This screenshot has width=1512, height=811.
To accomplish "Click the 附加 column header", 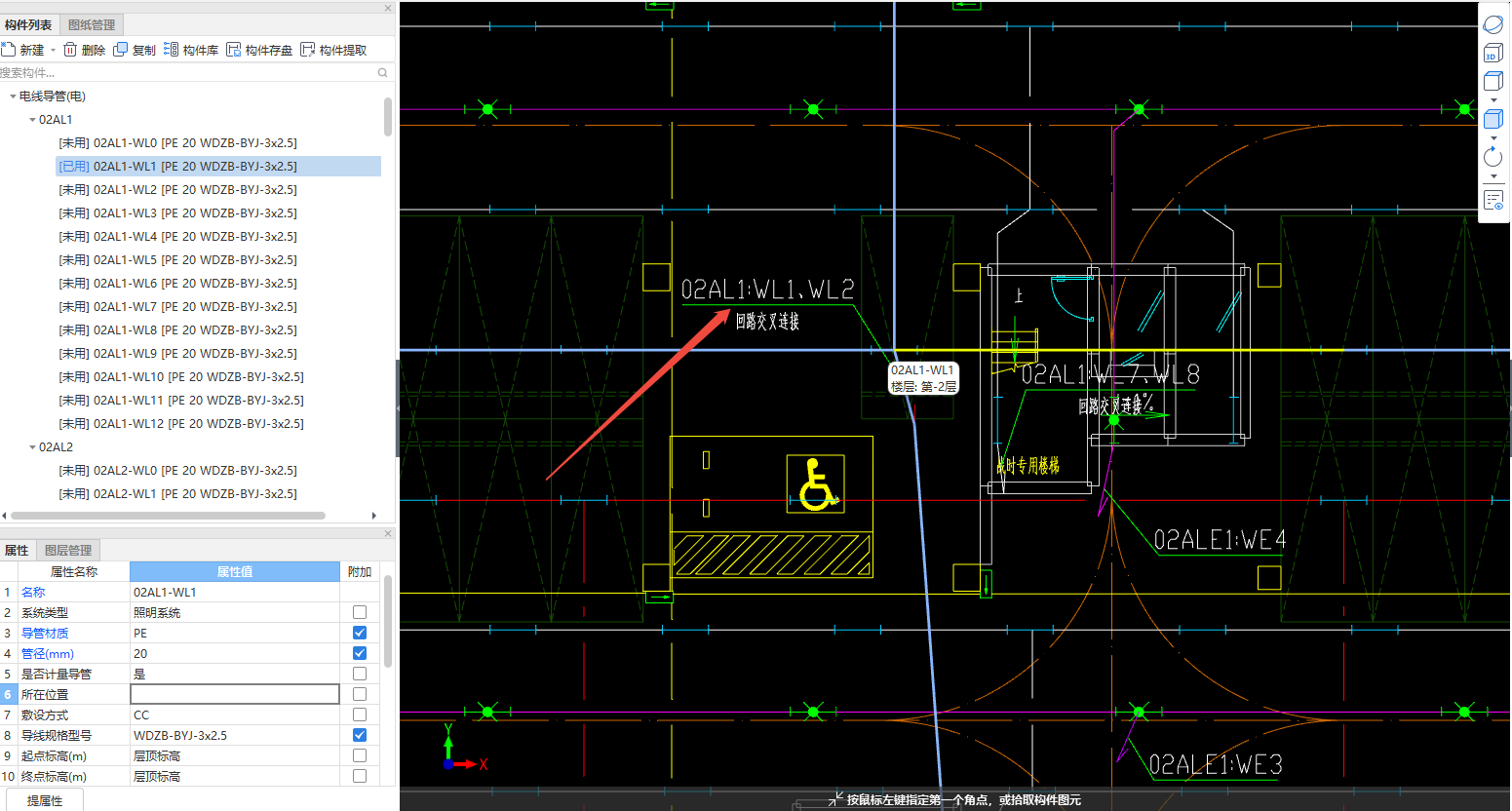I will pos(360,571).
